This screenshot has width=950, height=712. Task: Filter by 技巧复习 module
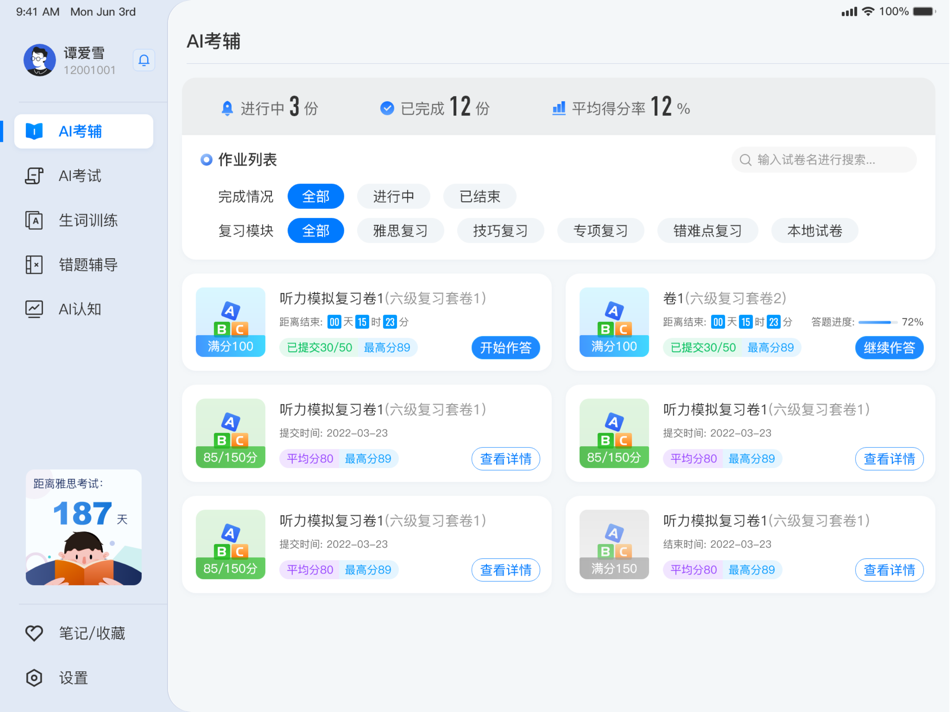[500, 231]
